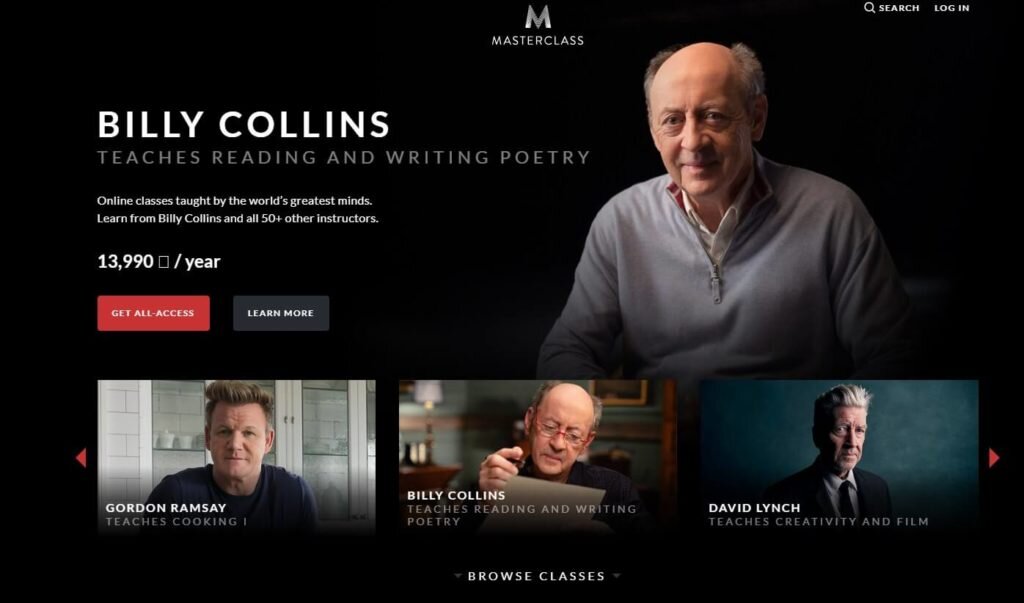Expand the Browse Classes section
This screenshot has width=1024, height=603.
click(x=537, y=576)
